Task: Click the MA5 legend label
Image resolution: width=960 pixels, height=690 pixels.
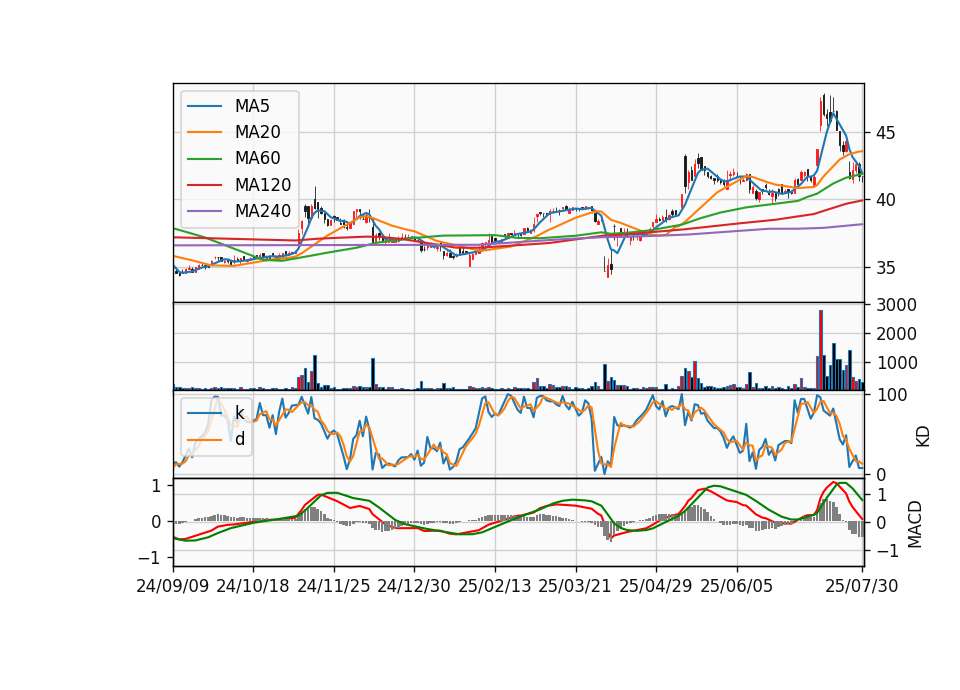Action: pyautogui.click(x=252, y=106)
